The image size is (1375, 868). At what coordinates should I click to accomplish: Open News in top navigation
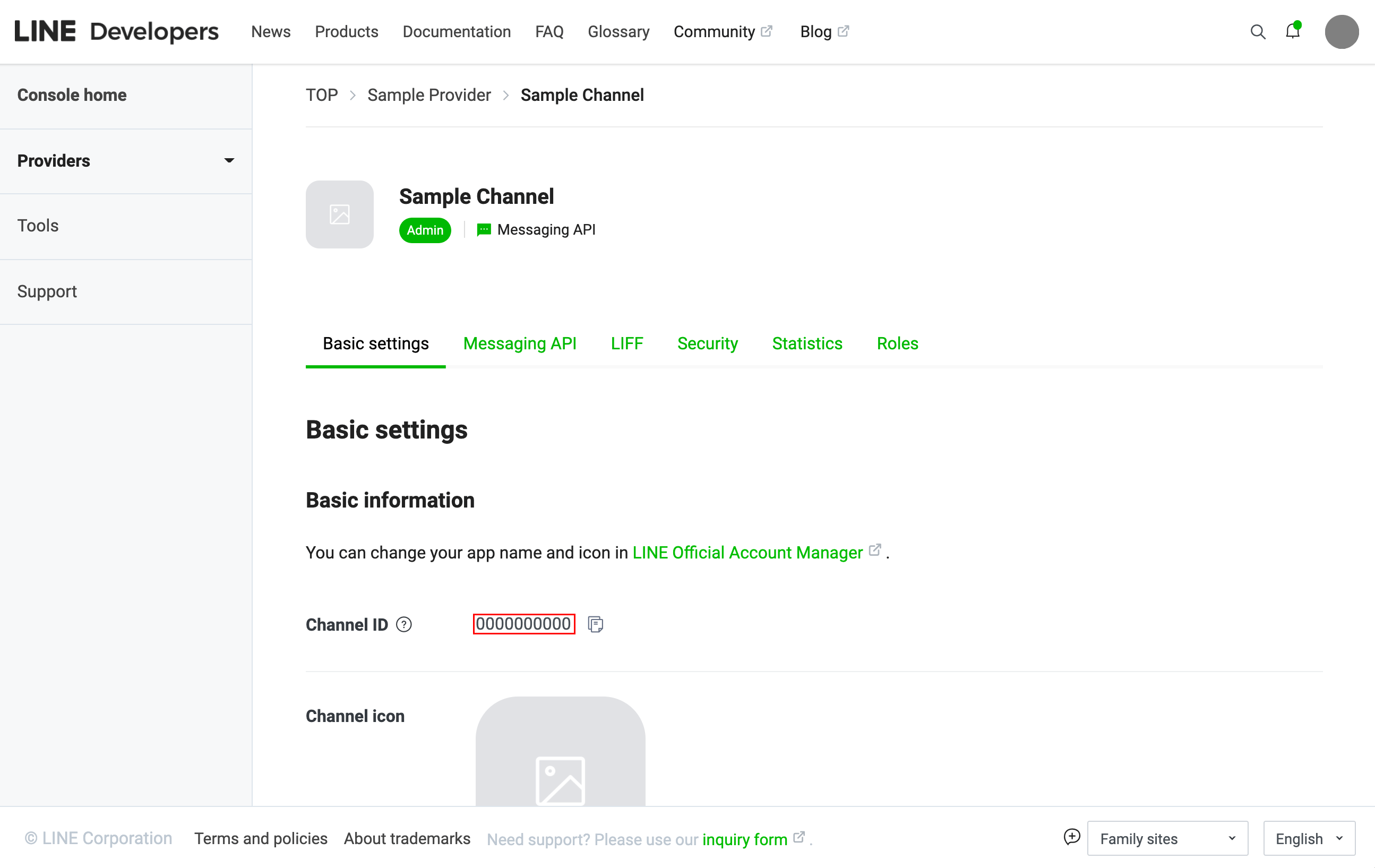[x=271, y=32]
